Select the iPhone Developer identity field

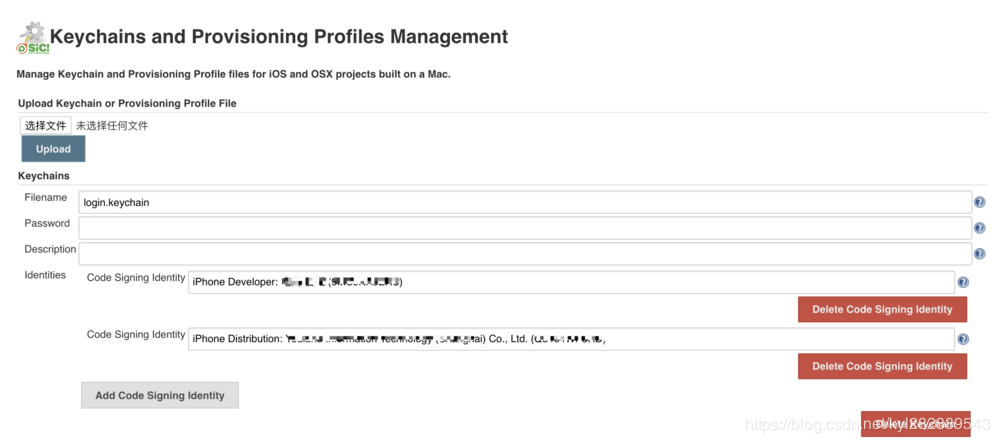(x=571, y=282)
